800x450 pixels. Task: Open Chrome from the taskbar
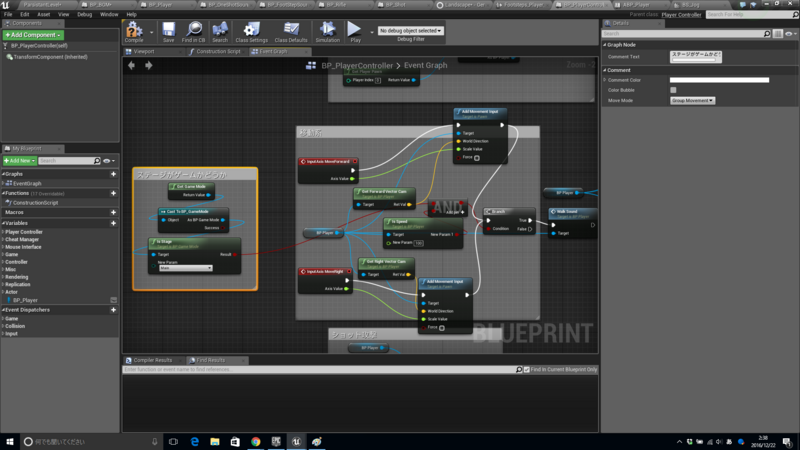pyautogui.click(x=256, y=442)
